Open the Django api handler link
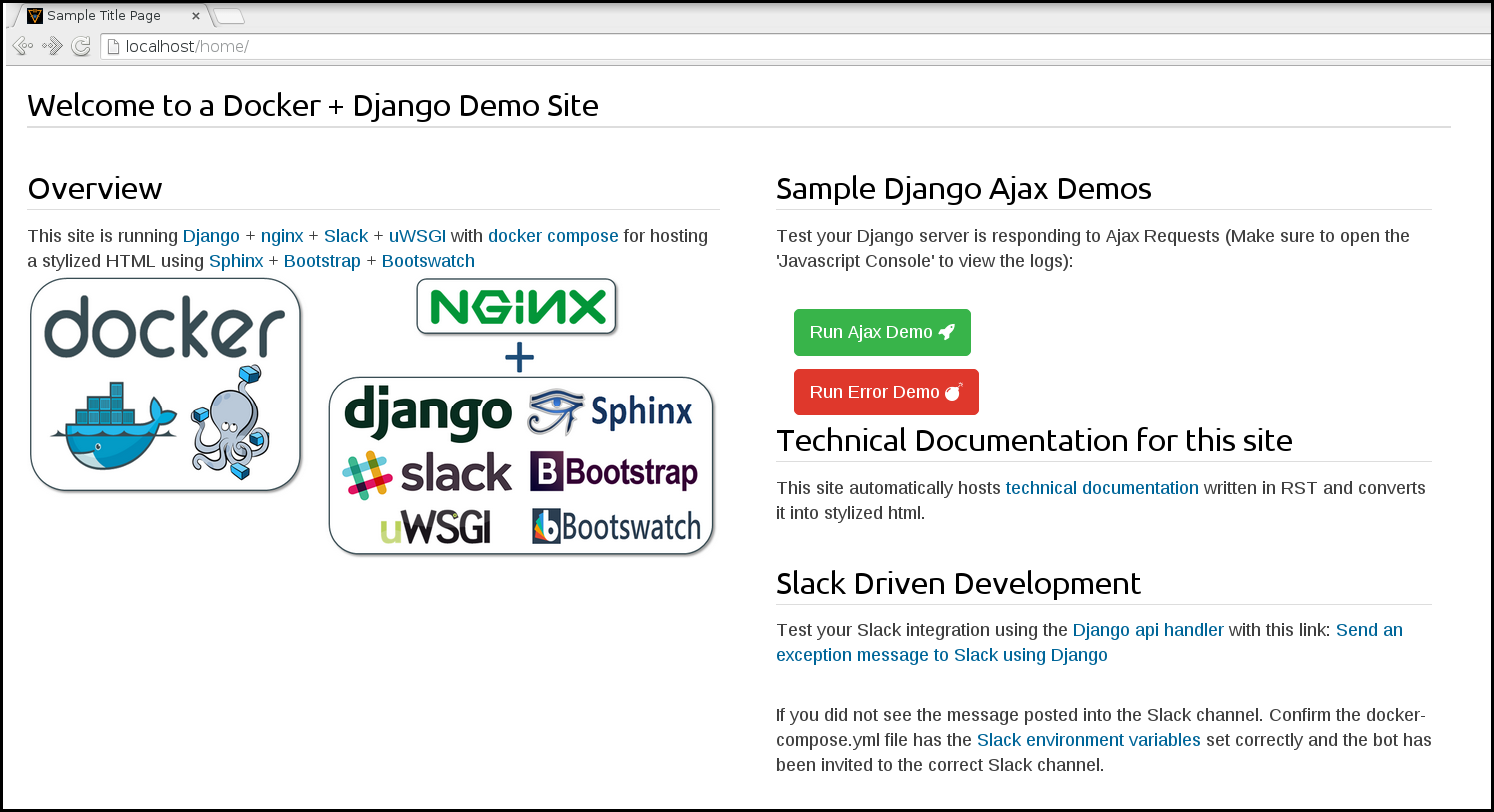 tap(1148, 630)
